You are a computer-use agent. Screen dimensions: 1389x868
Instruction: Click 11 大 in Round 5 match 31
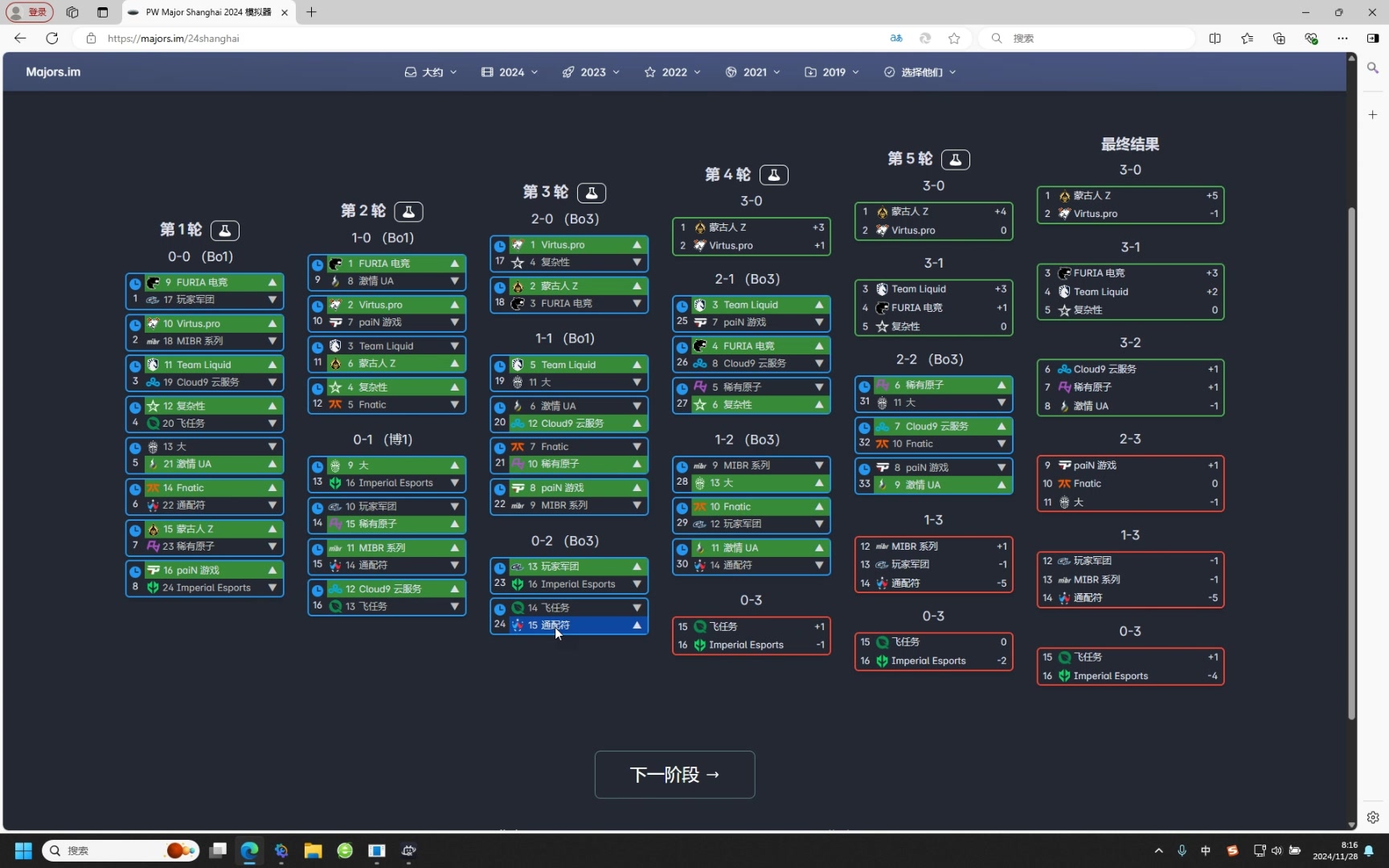tap(943, 403)
